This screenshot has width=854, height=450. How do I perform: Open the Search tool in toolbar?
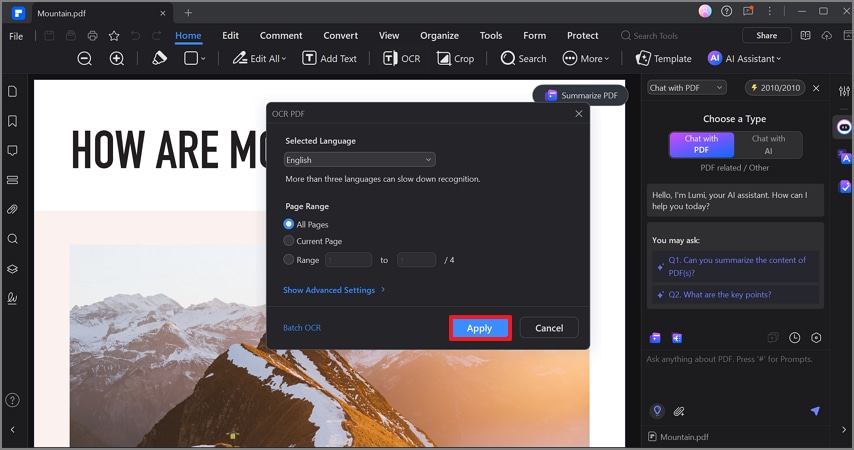coord(523,58)
